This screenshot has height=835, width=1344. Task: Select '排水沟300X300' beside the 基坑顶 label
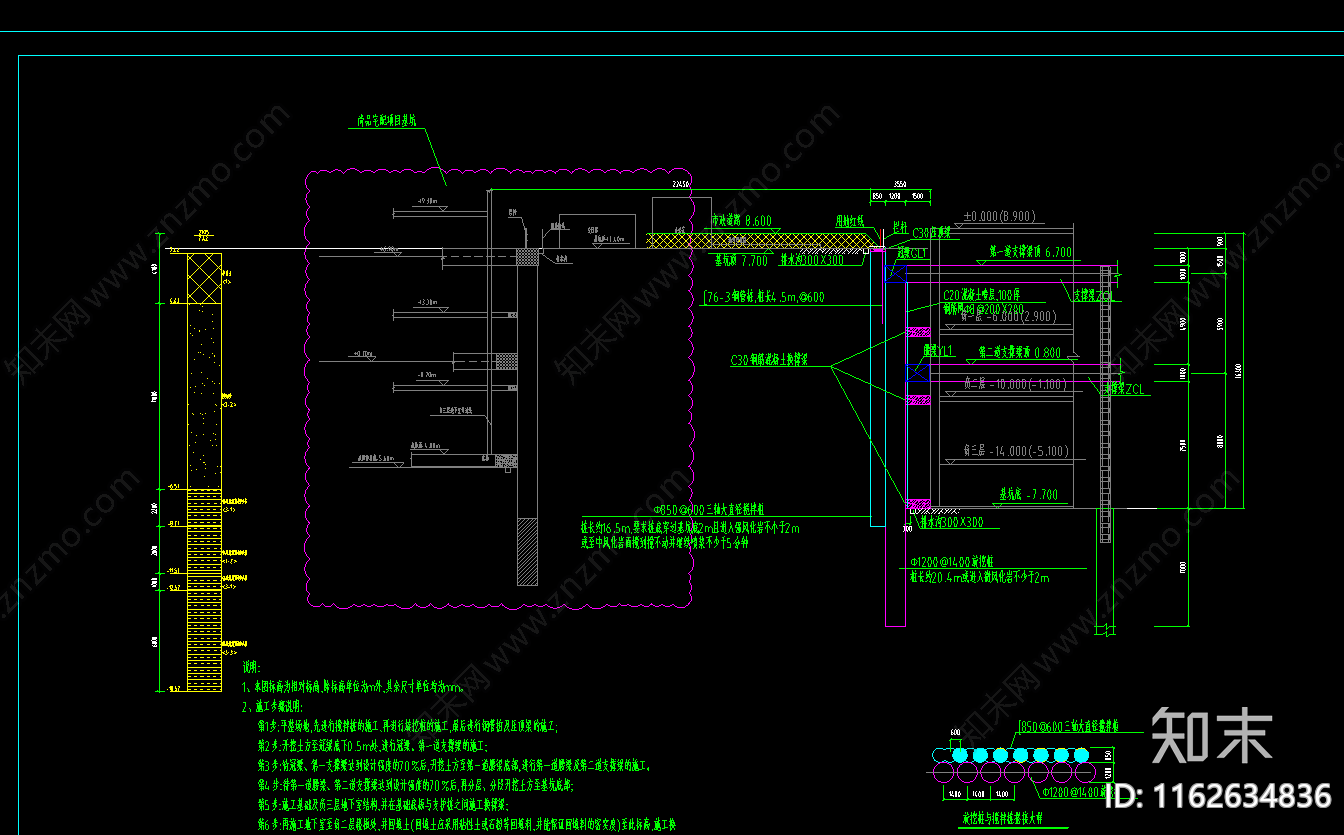click(812, 260)
